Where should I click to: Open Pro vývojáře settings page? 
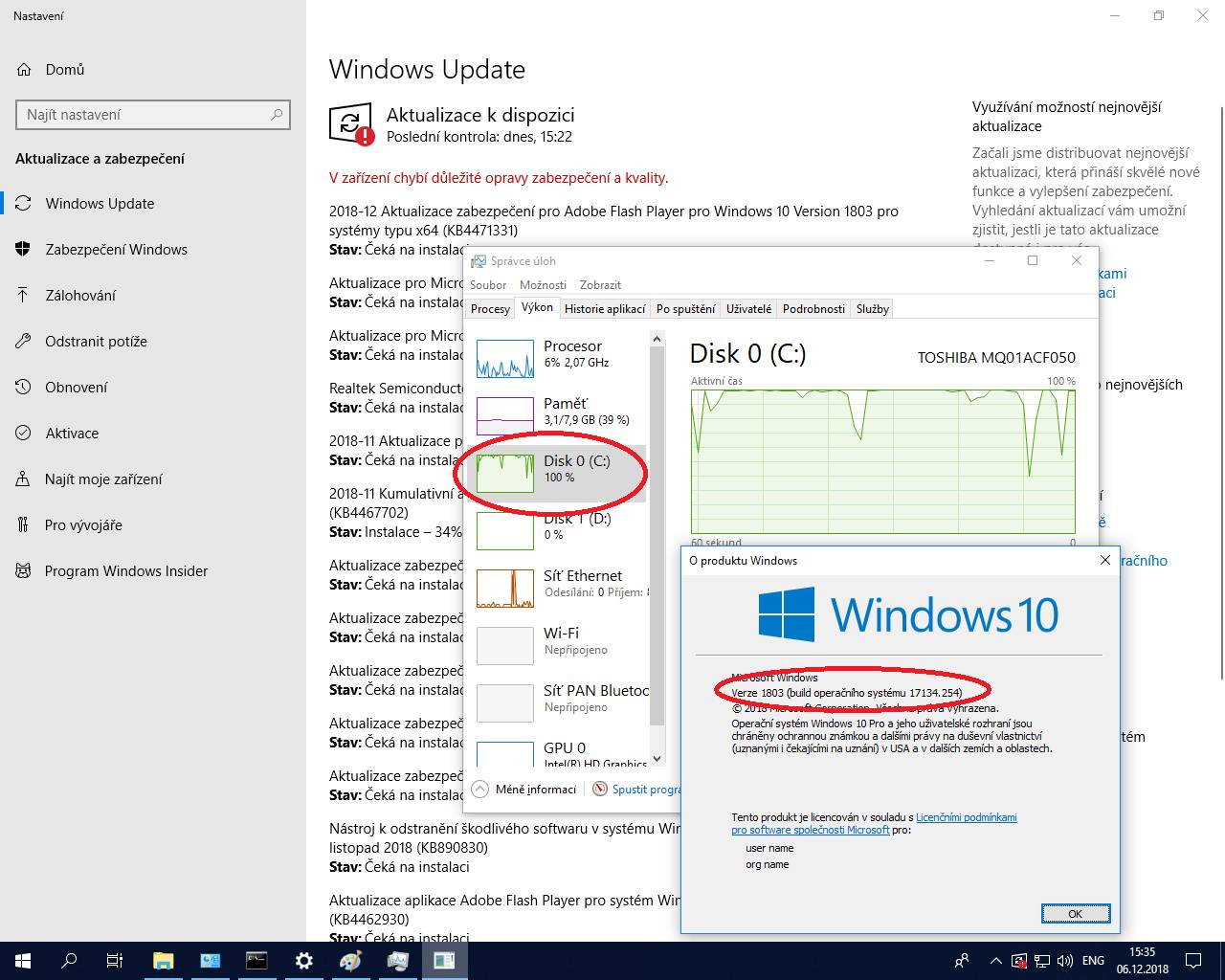click(83, 524)
